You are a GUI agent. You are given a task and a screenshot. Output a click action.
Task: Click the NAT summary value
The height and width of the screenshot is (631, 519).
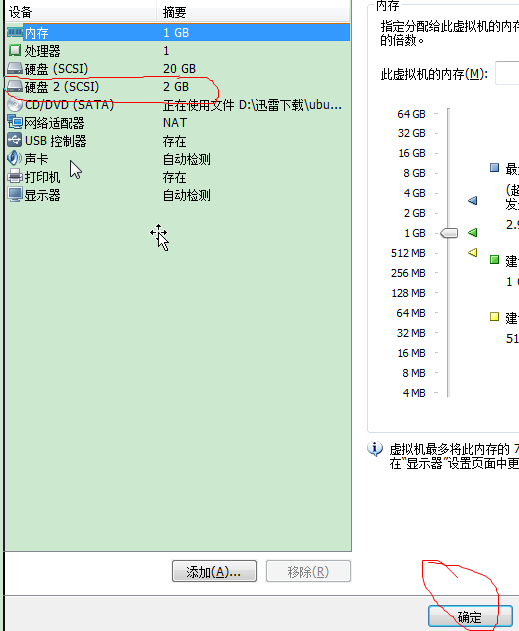click(x=175, y=122)
